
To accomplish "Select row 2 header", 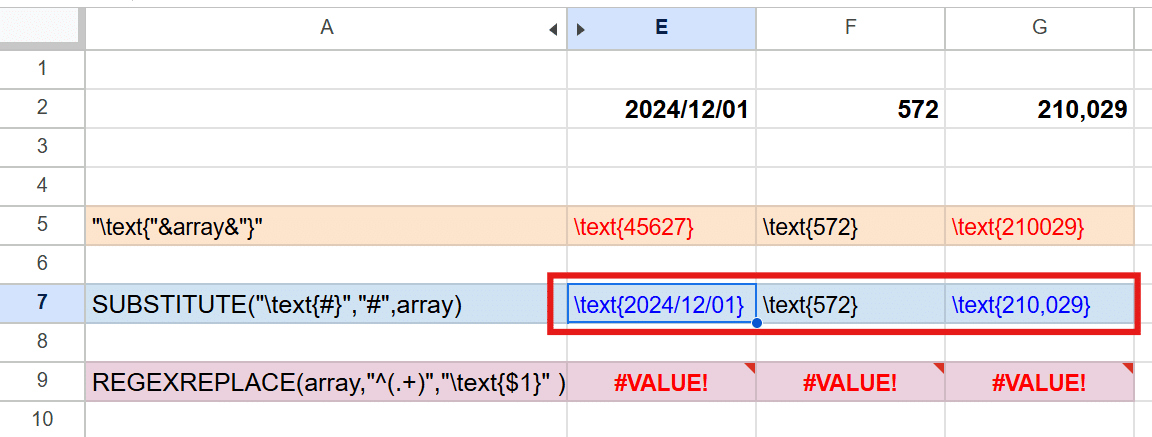I will [x=43, y=109].
